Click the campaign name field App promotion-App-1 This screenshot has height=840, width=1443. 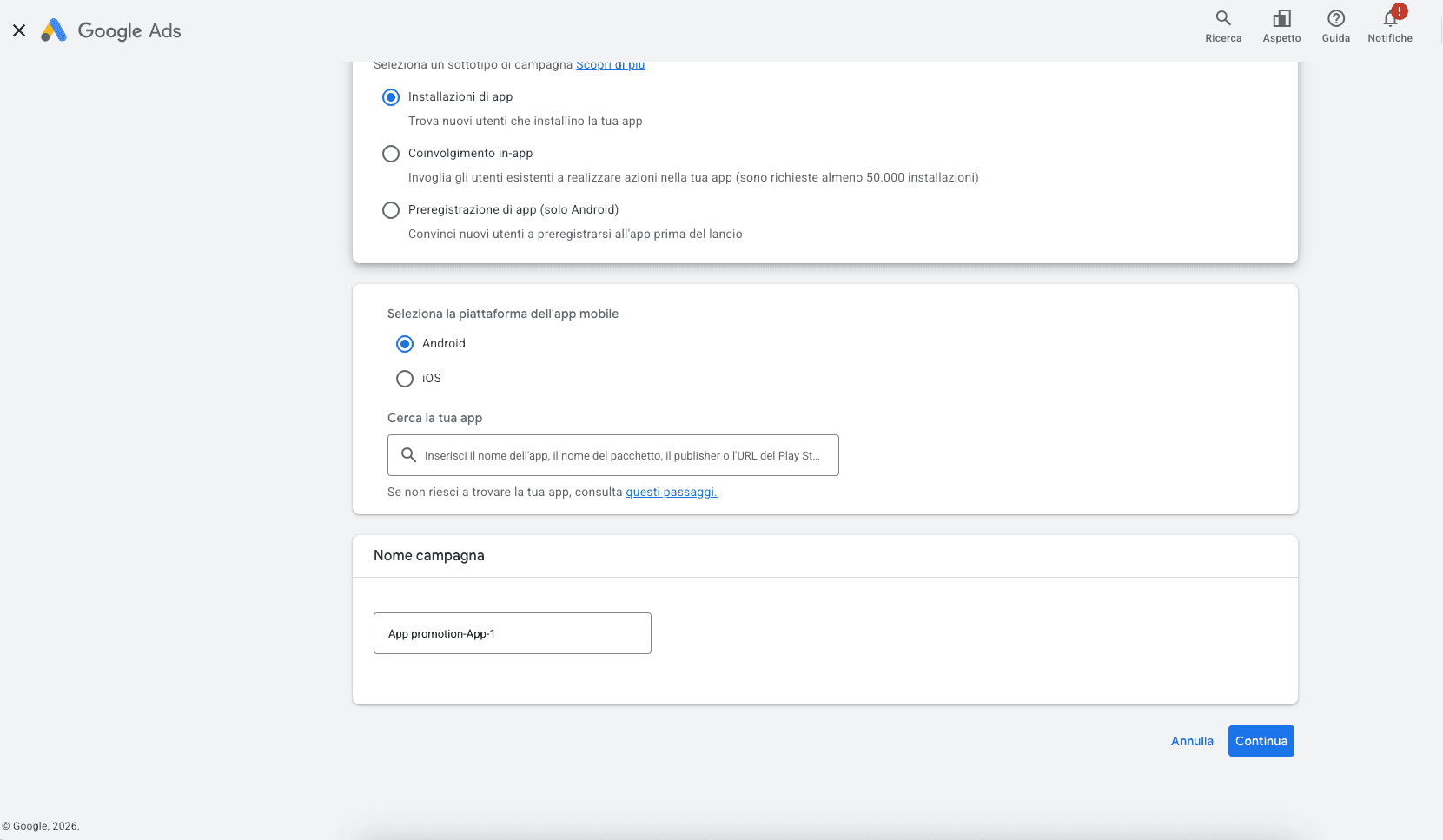click(513, 633)
